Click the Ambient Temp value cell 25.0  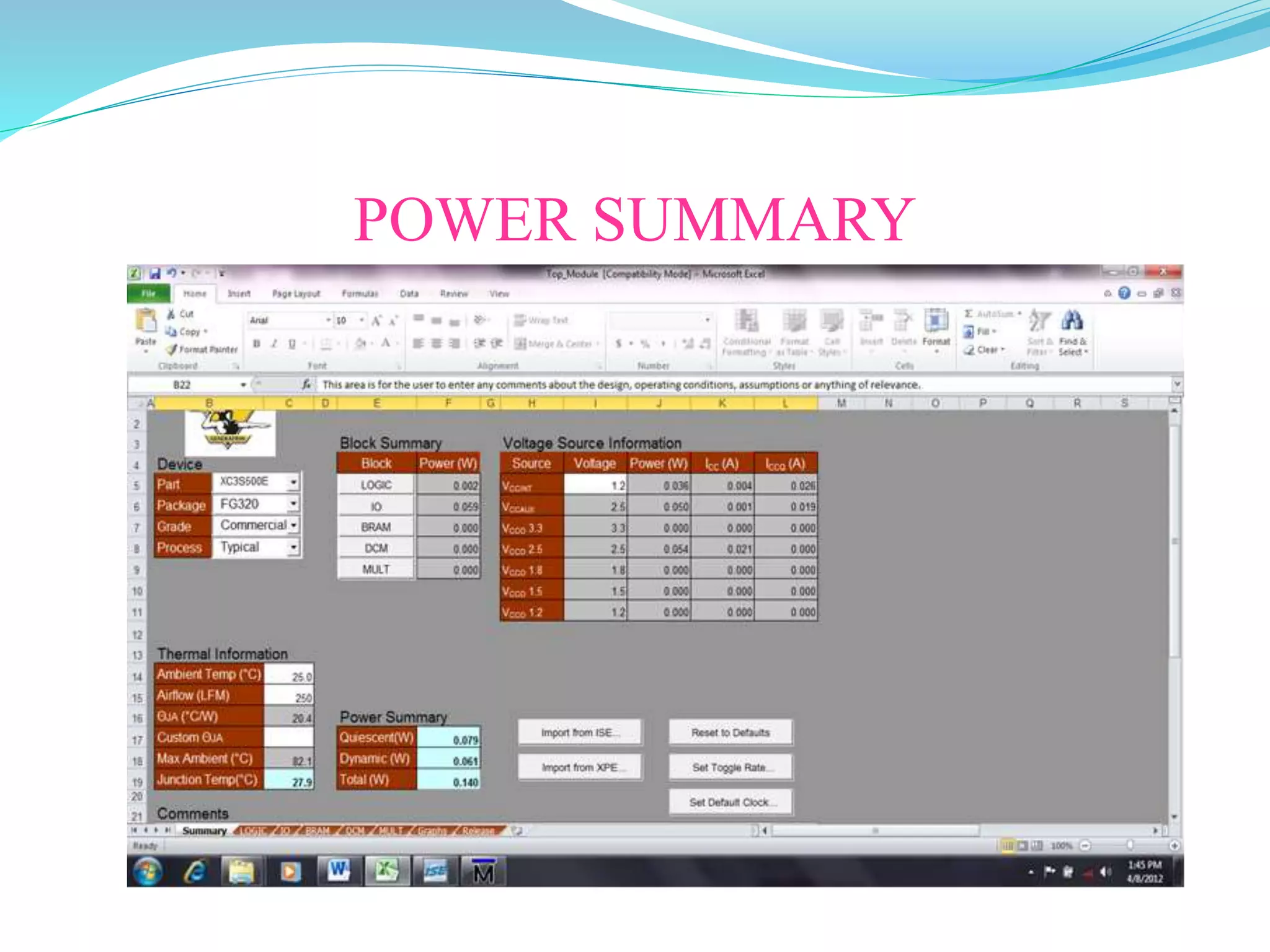(x=289, y=676)
